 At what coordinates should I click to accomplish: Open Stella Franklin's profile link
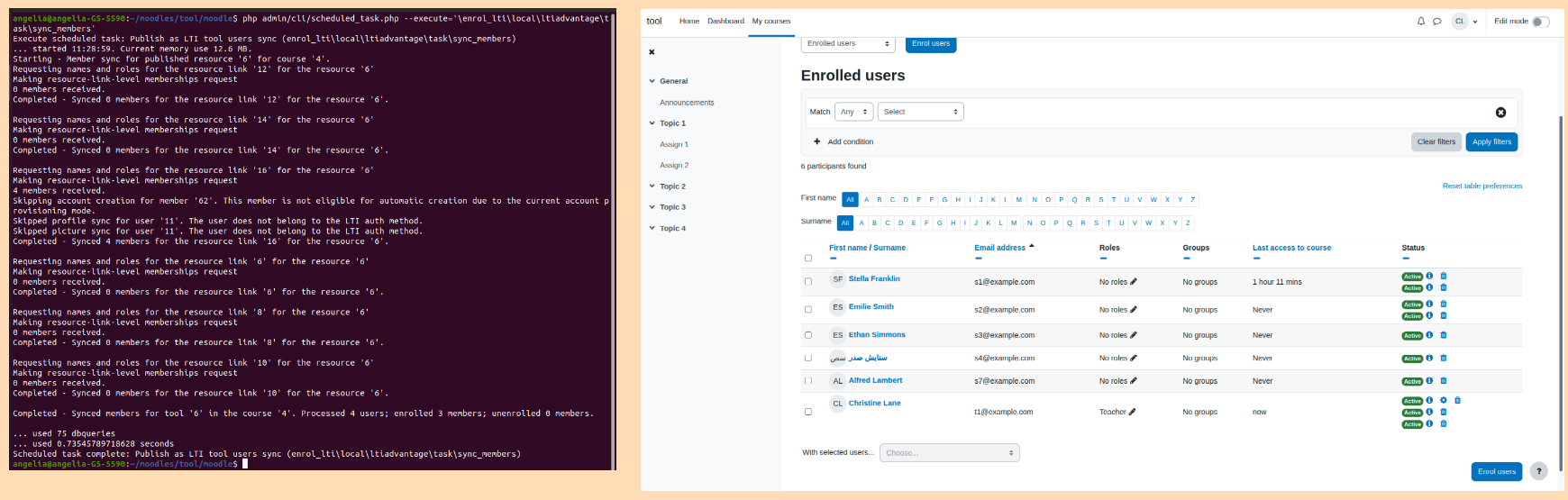(x=874, y=278)
